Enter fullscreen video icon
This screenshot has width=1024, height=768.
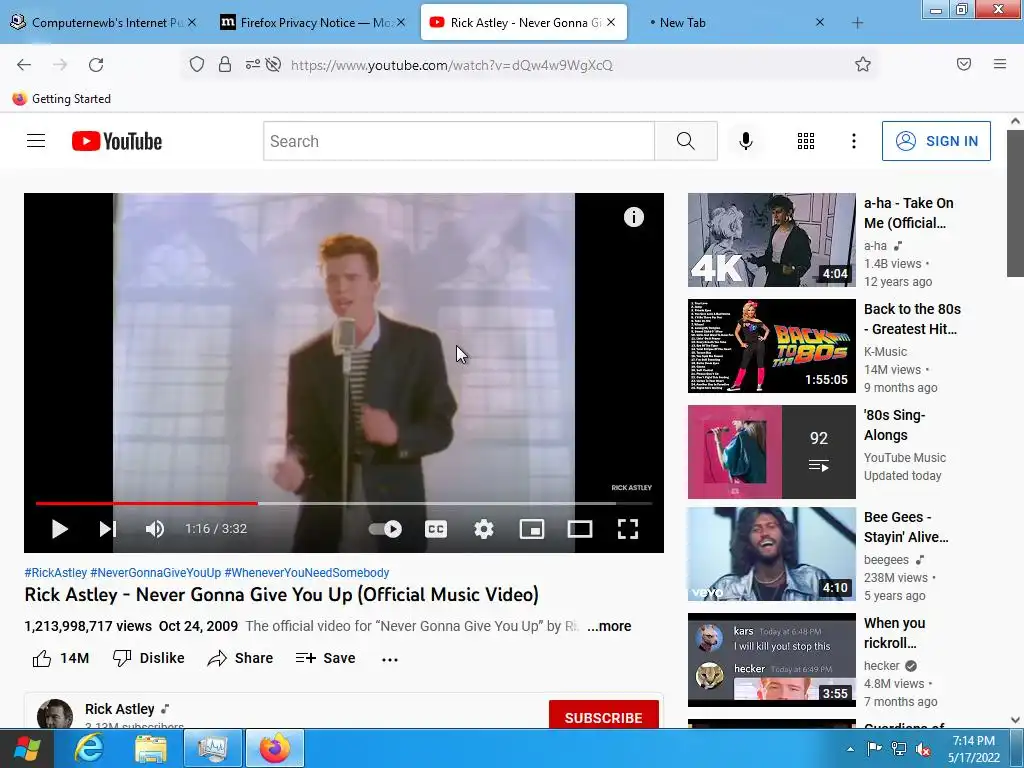tap(628, 529)
